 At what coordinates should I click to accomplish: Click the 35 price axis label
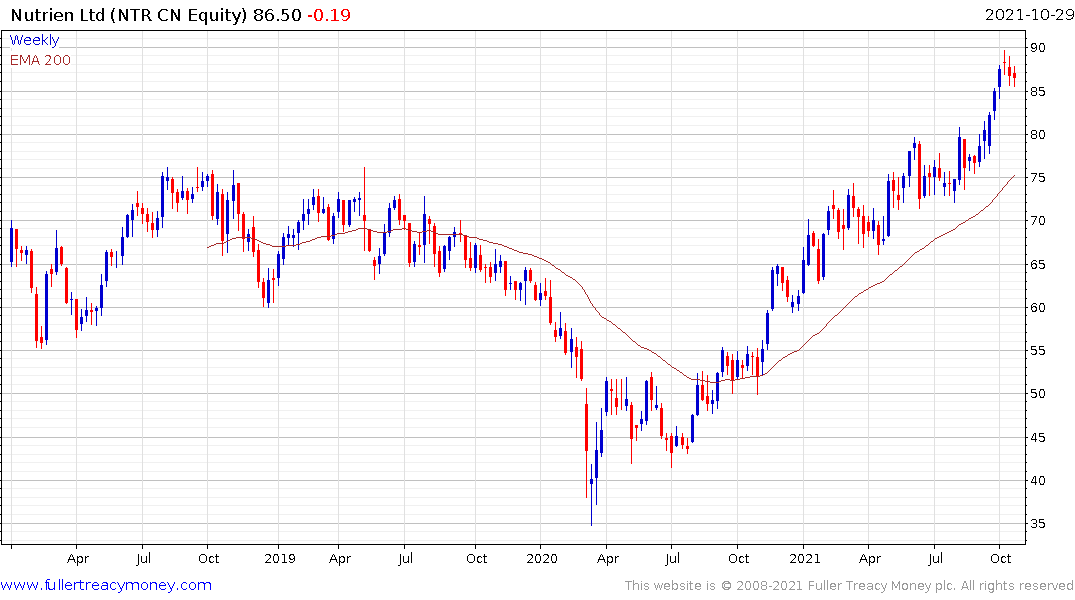coord(1037,524)
